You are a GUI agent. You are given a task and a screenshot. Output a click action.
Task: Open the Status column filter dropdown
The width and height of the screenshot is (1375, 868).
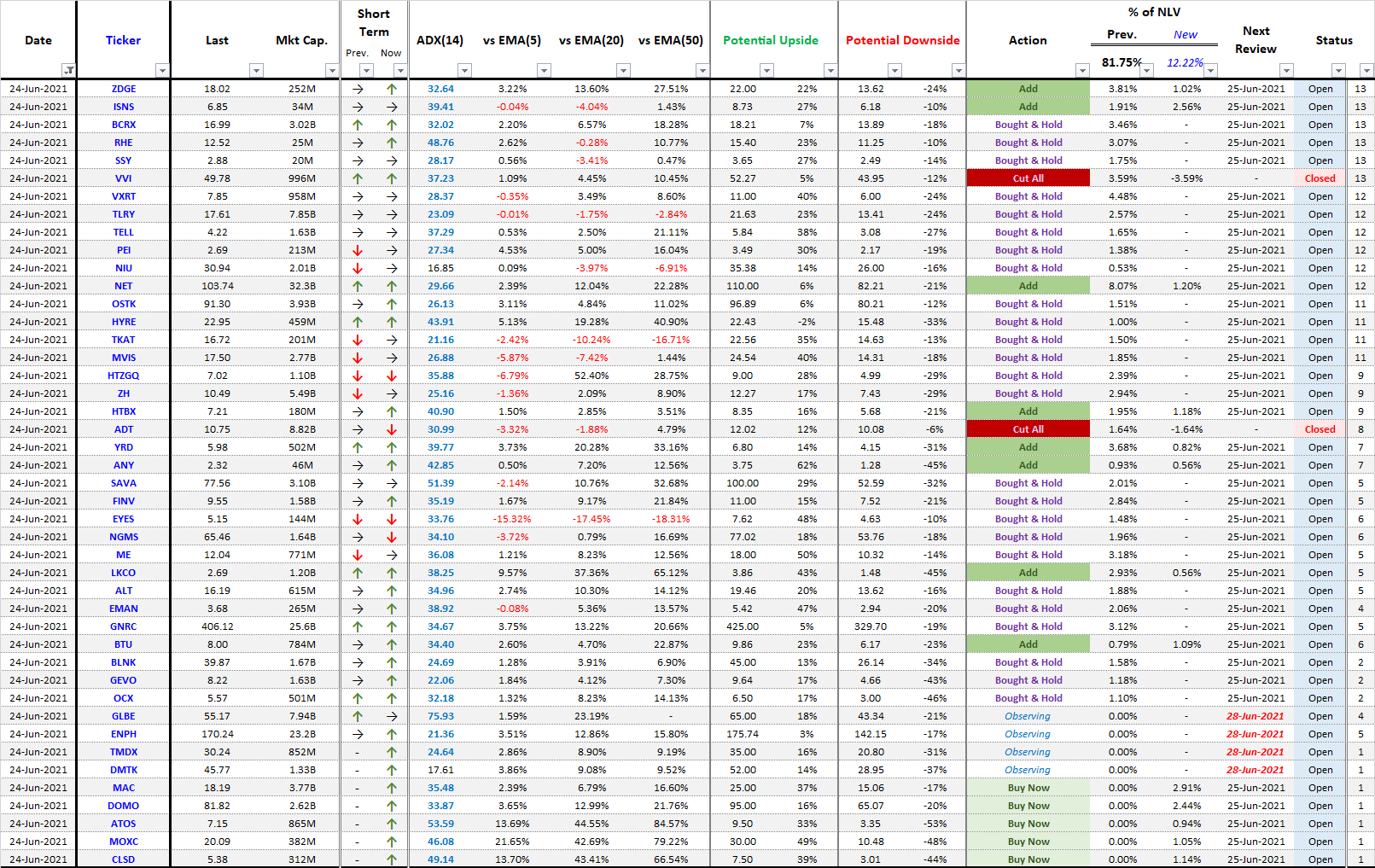pyautogui.click(x=1338, y=70)
